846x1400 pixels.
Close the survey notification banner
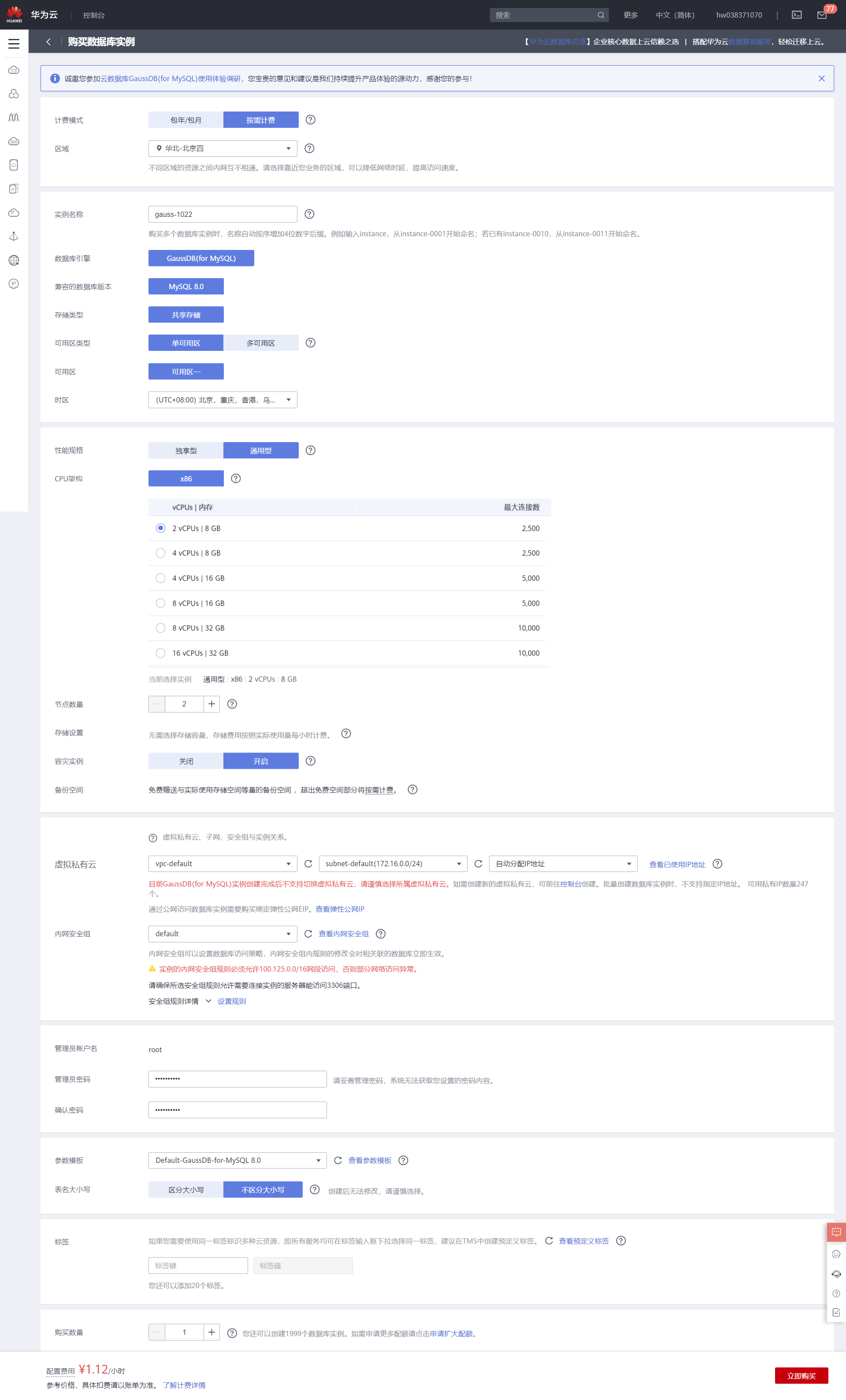coord(821,78)
